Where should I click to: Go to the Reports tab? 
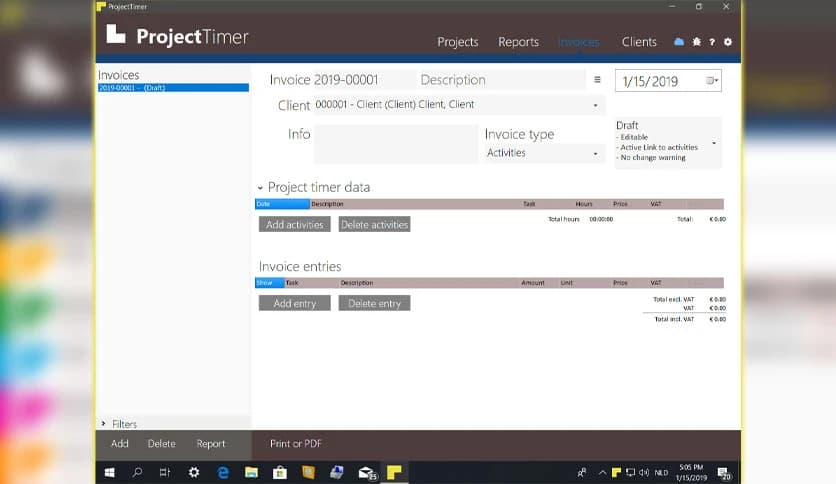tap(518, 42)
